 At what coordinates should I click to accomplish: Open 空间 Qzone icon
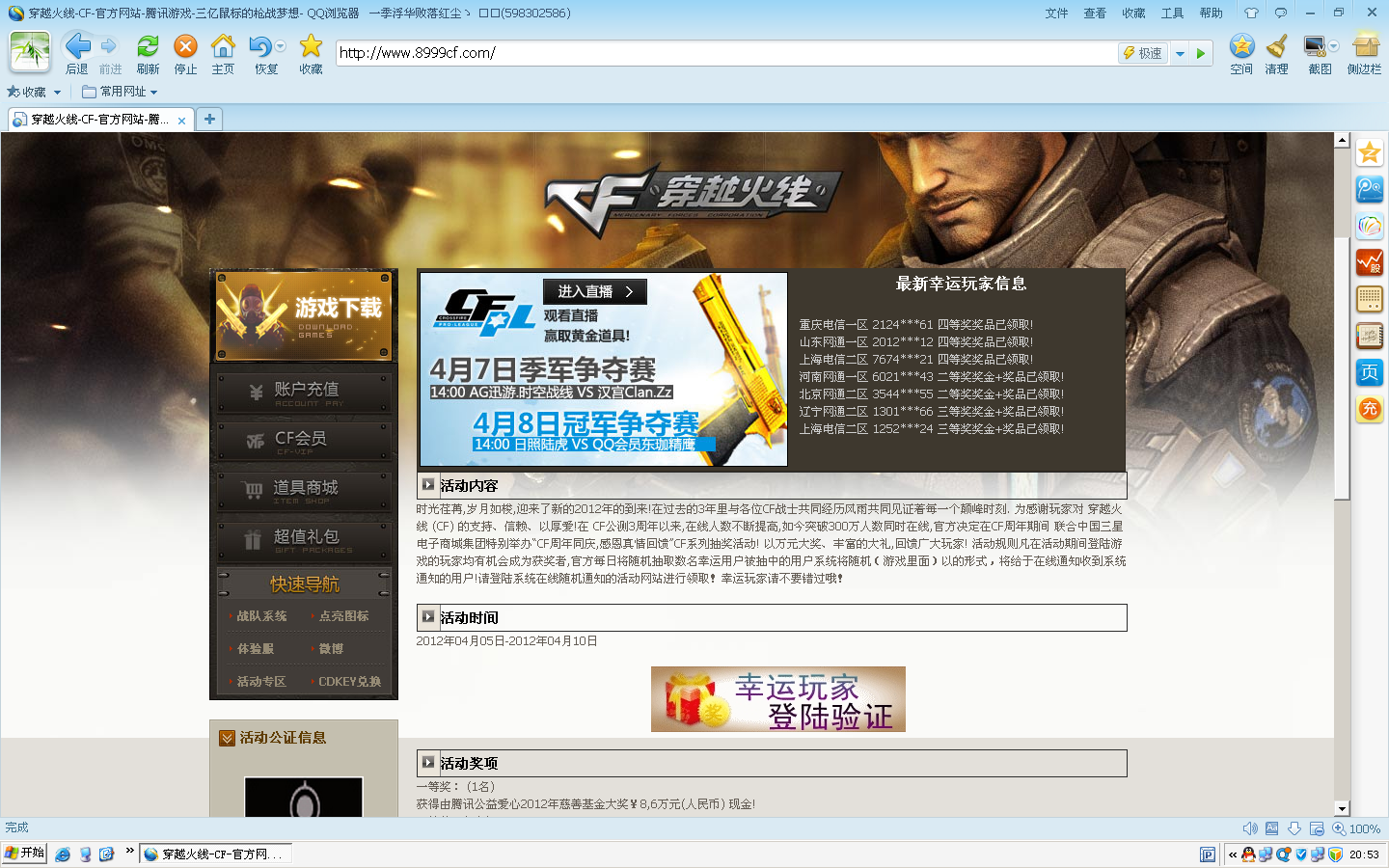pyautogui.click(x=1241, y=52)
